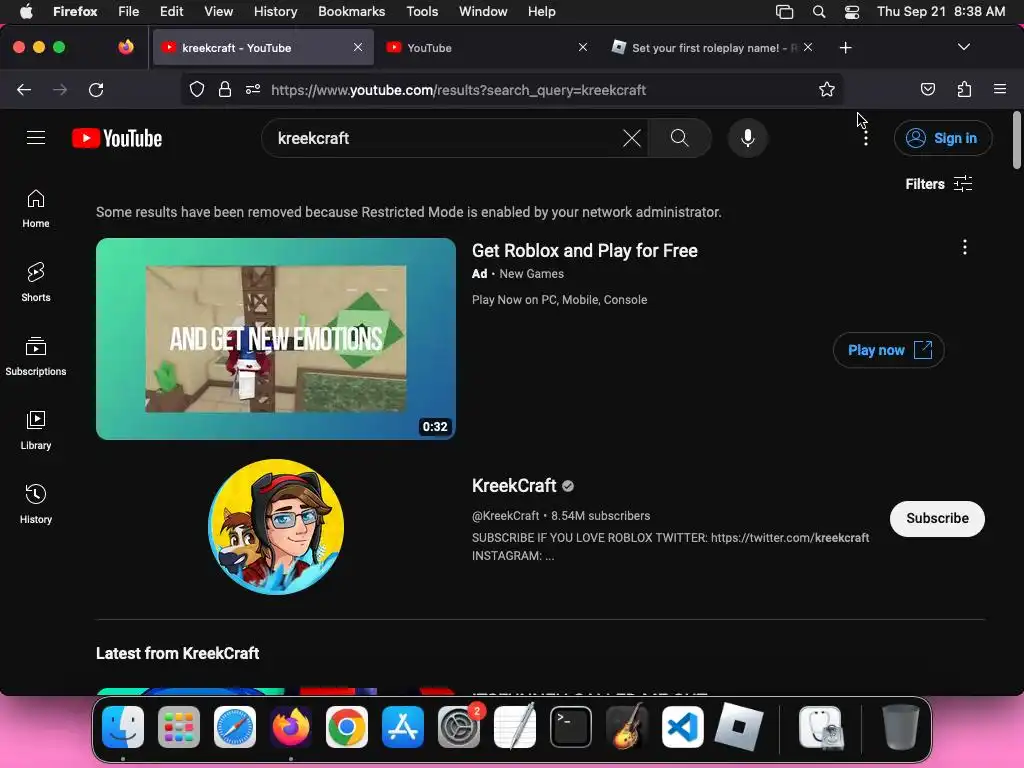The width and height of the screenshot is (1024, 768).
Task: Start voice search with the microphone icon
Action: [x=748, y=138]
